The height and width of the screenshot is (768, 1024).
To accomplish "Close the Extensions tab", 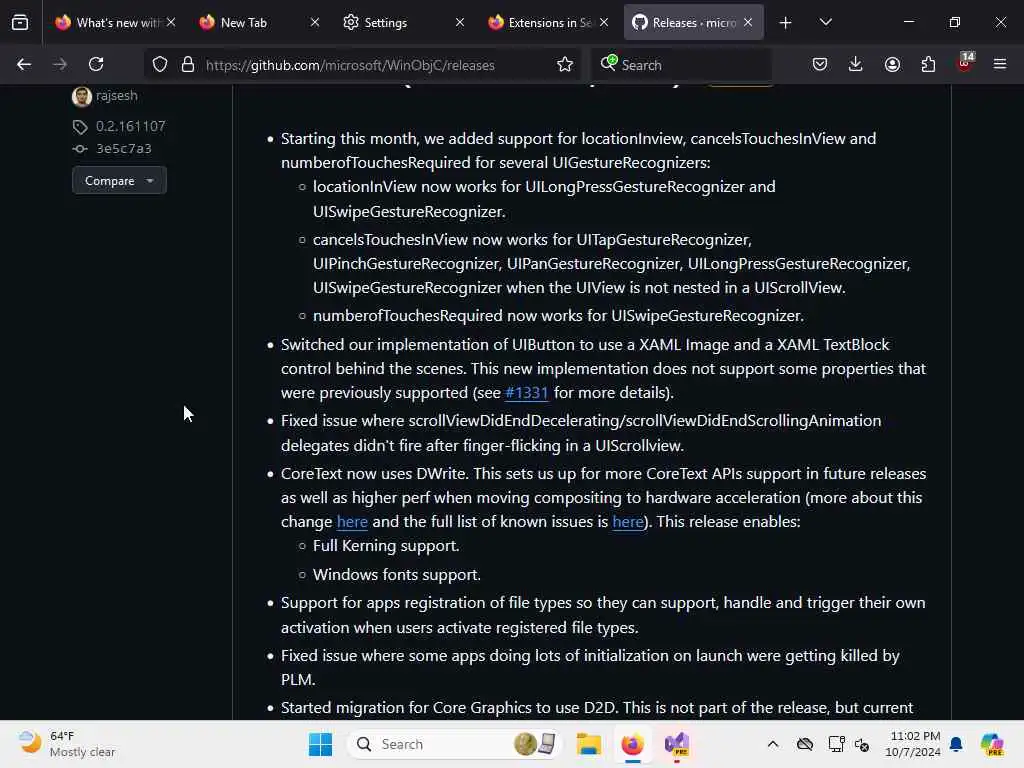I will (x=604, y=22).
